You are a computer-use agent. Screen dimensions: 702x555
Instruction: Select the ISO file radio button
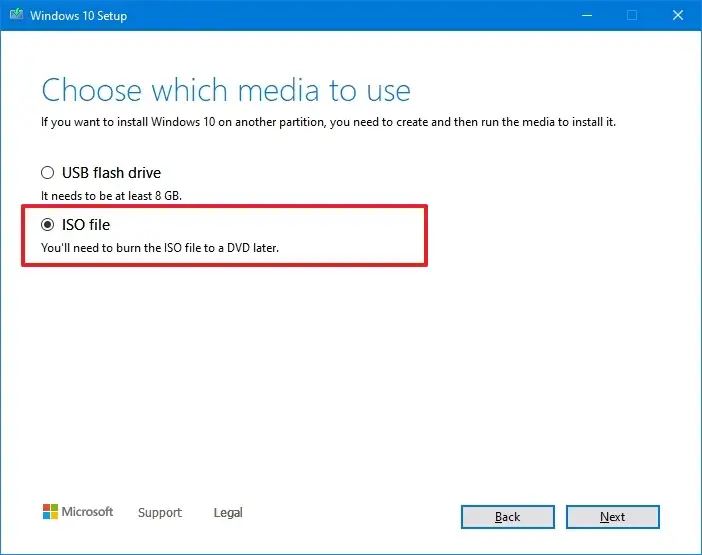[x=47, y=225]
